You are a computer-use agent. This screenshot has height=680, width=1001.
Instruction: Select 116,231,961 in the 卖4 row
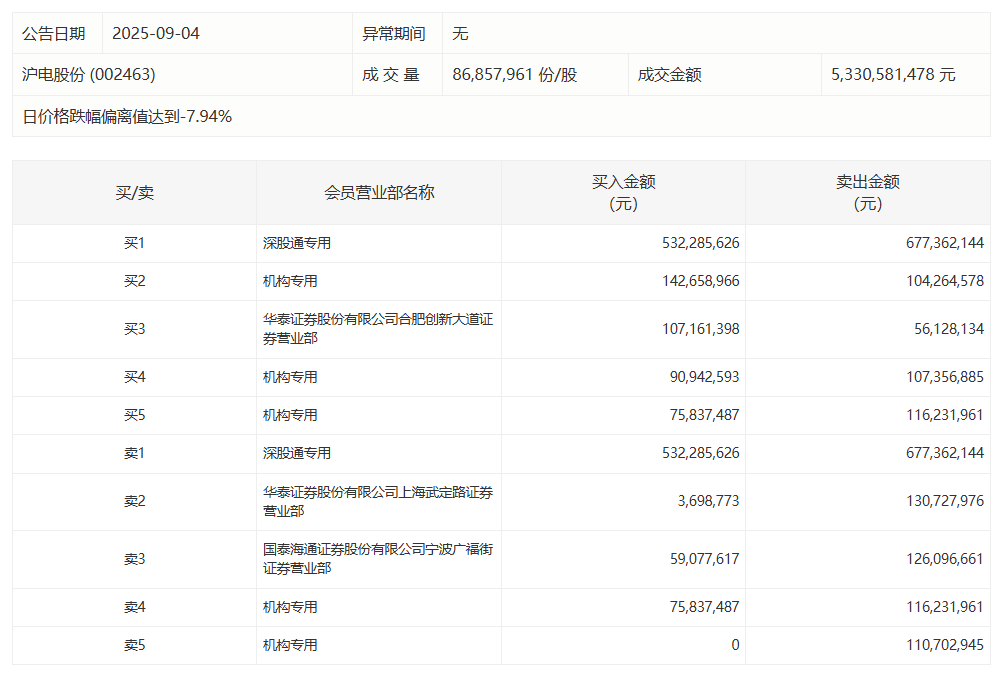(x=945, y=607)
